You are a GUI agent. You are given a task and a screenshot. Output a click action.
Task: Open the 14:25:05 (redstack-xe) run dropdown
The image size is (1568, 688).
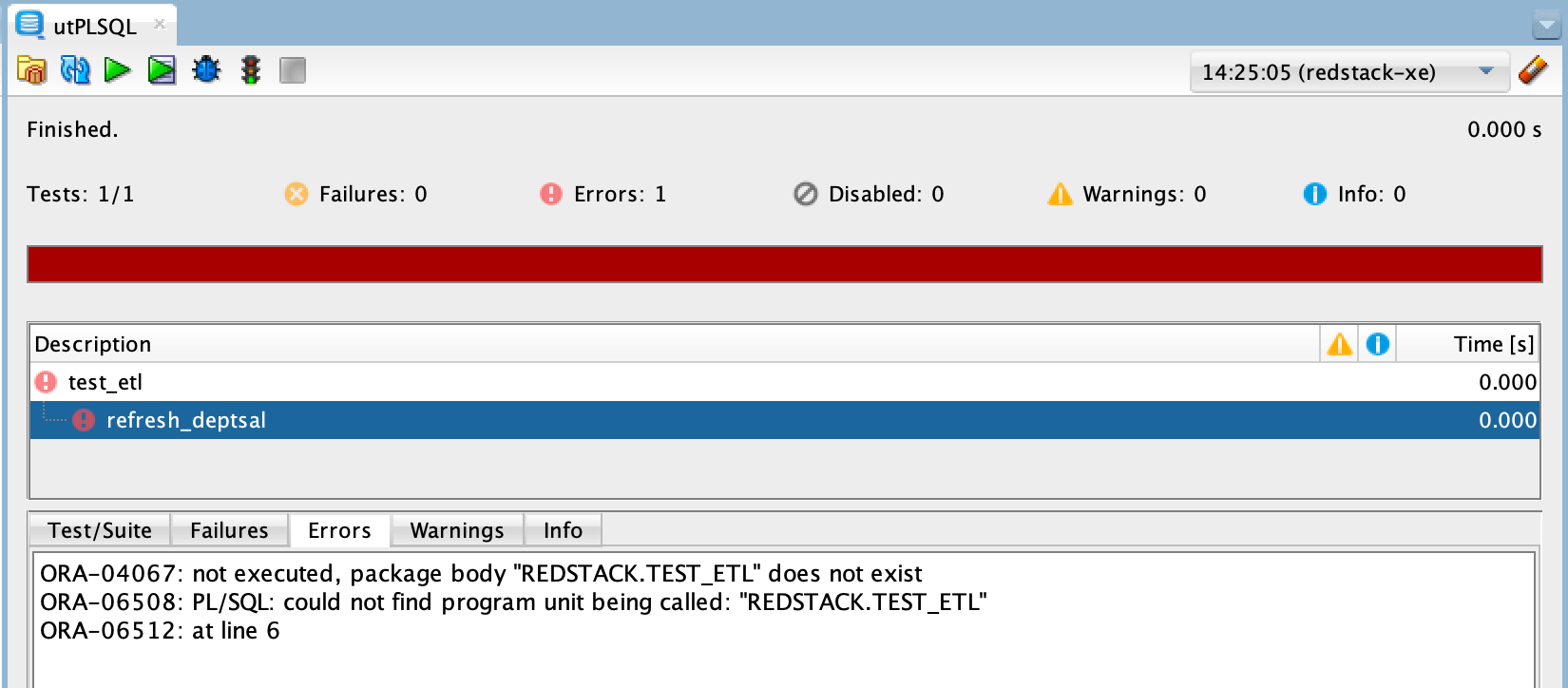click(1349, 72)
